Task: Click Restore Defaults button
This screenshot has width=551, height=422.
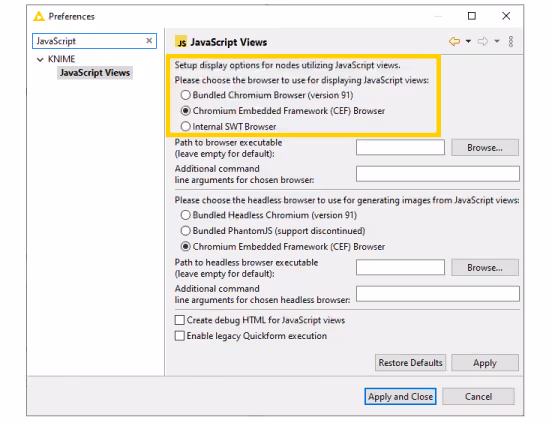Action: pyautogui.click(x=410, y=363)
